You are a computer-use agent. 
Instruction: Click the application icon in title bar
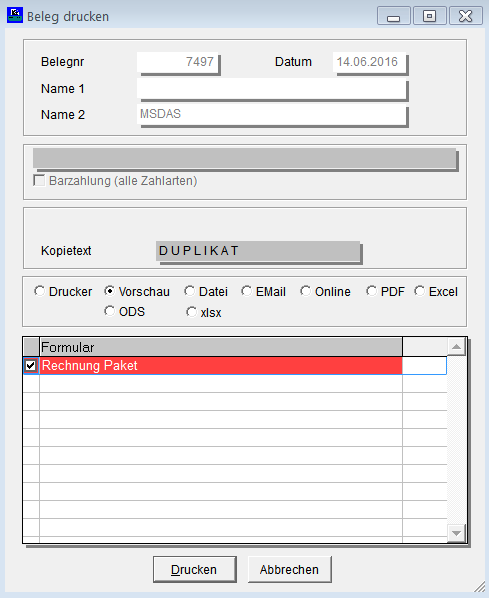tap(15, 15)
